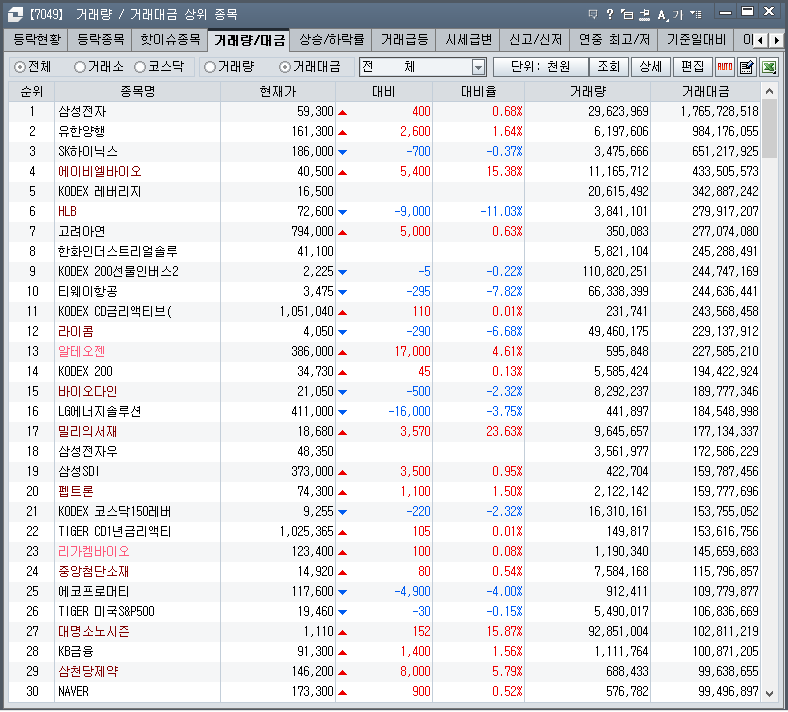
Task: Select stock 삼성SDI
Action: (x=78, y=472)
